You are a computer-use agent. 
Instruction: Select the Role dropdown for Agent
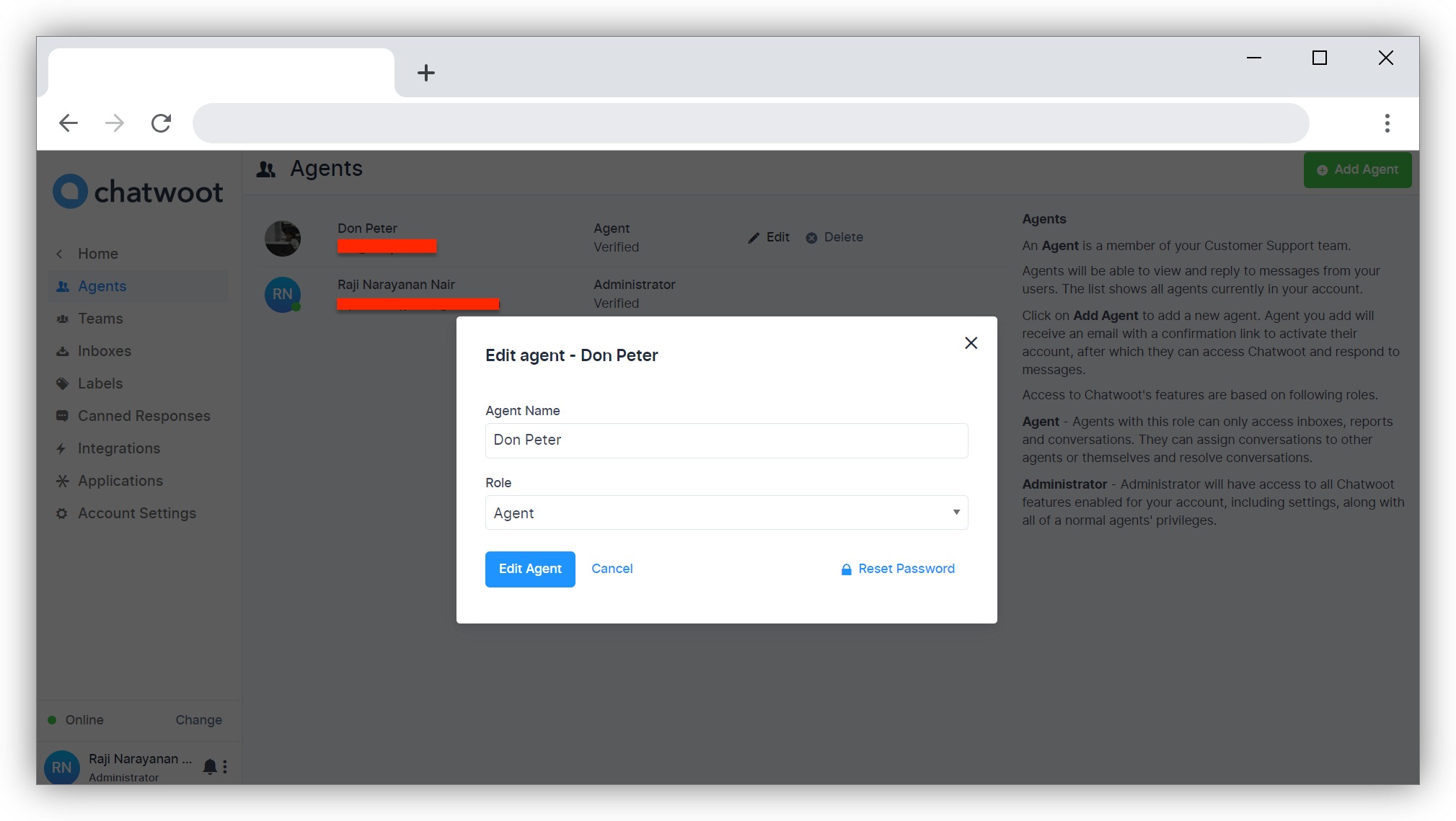click(x=726, y=512)
